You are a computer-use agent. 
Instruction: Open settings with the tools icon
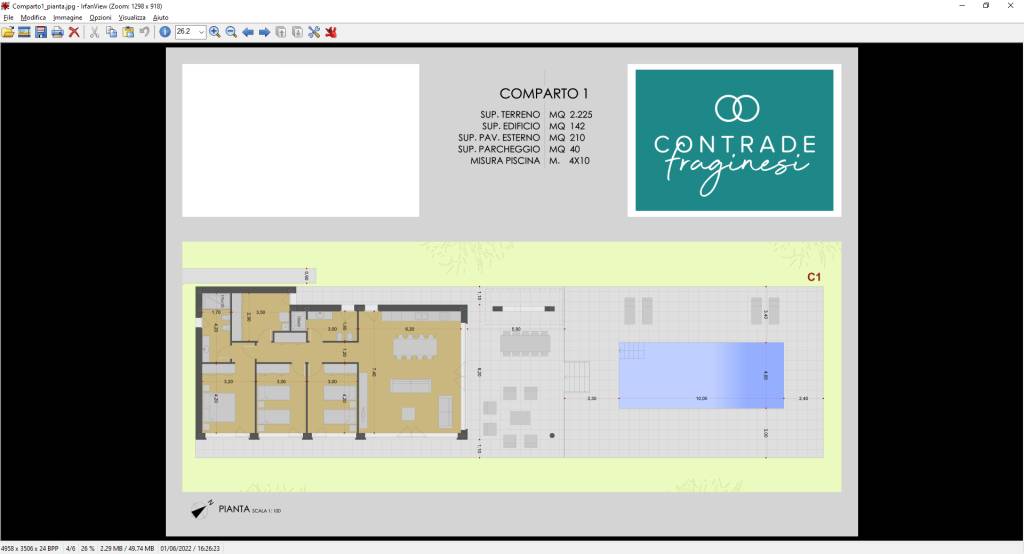(x=314, y=32)
